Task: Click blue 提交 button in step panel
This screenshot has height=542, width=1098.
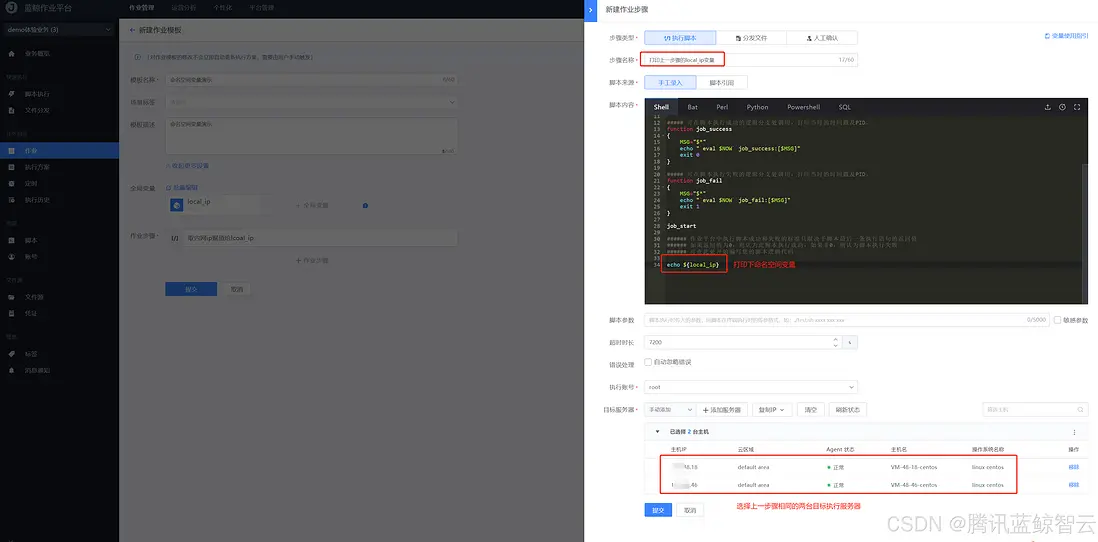Action: 658,510
